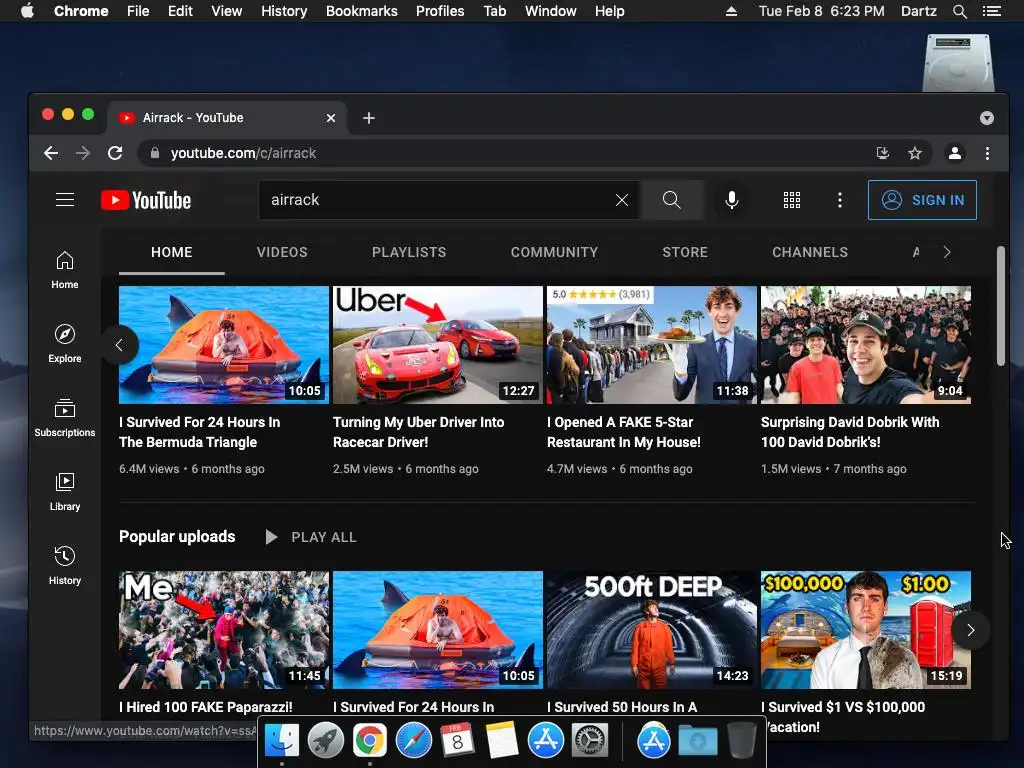Open the History menu in menu bar
The image size is (1024, 768).
click(x=284, y=11)
